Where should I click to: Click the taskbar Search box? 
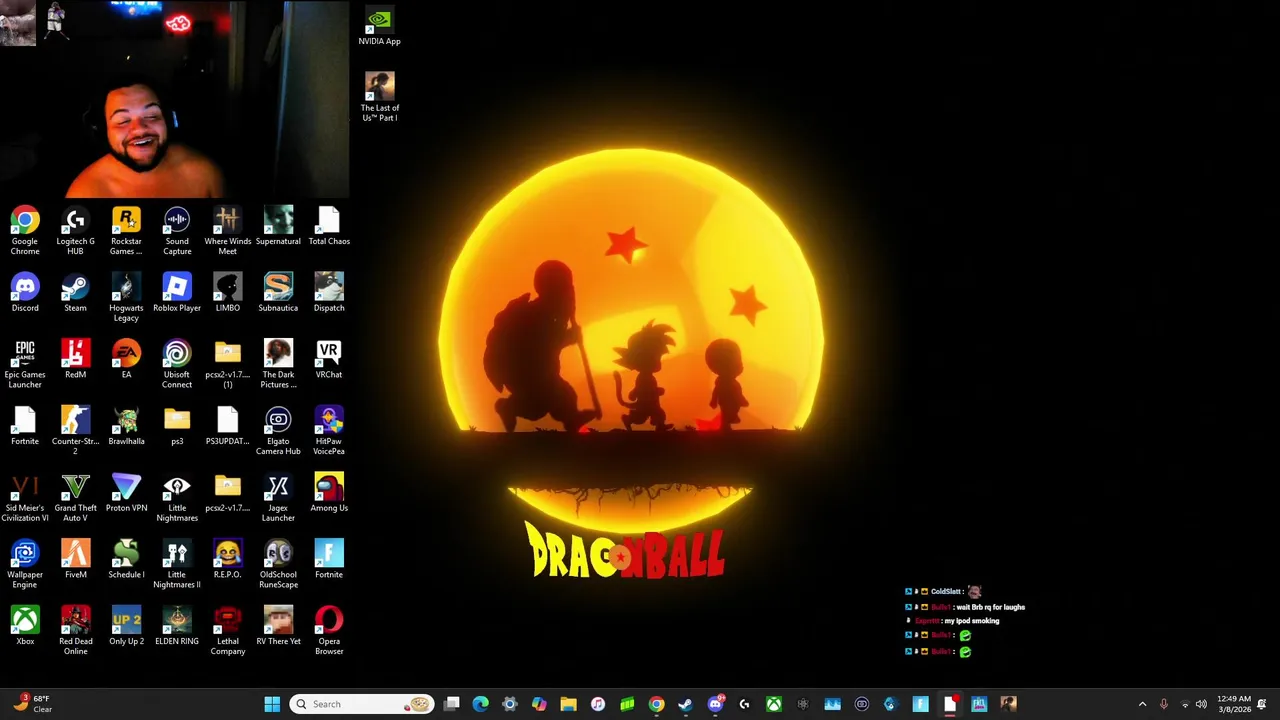(x=362, y=704)
